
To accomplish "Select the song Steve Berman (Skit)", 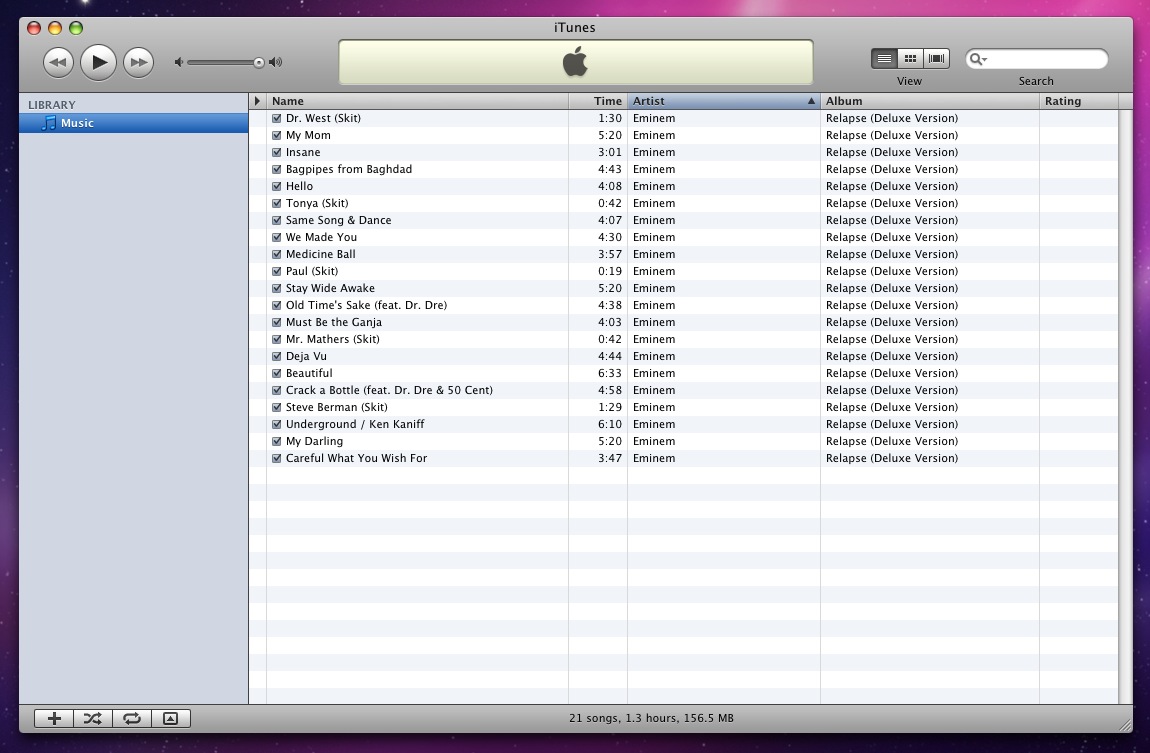I will tap(337, 407).
